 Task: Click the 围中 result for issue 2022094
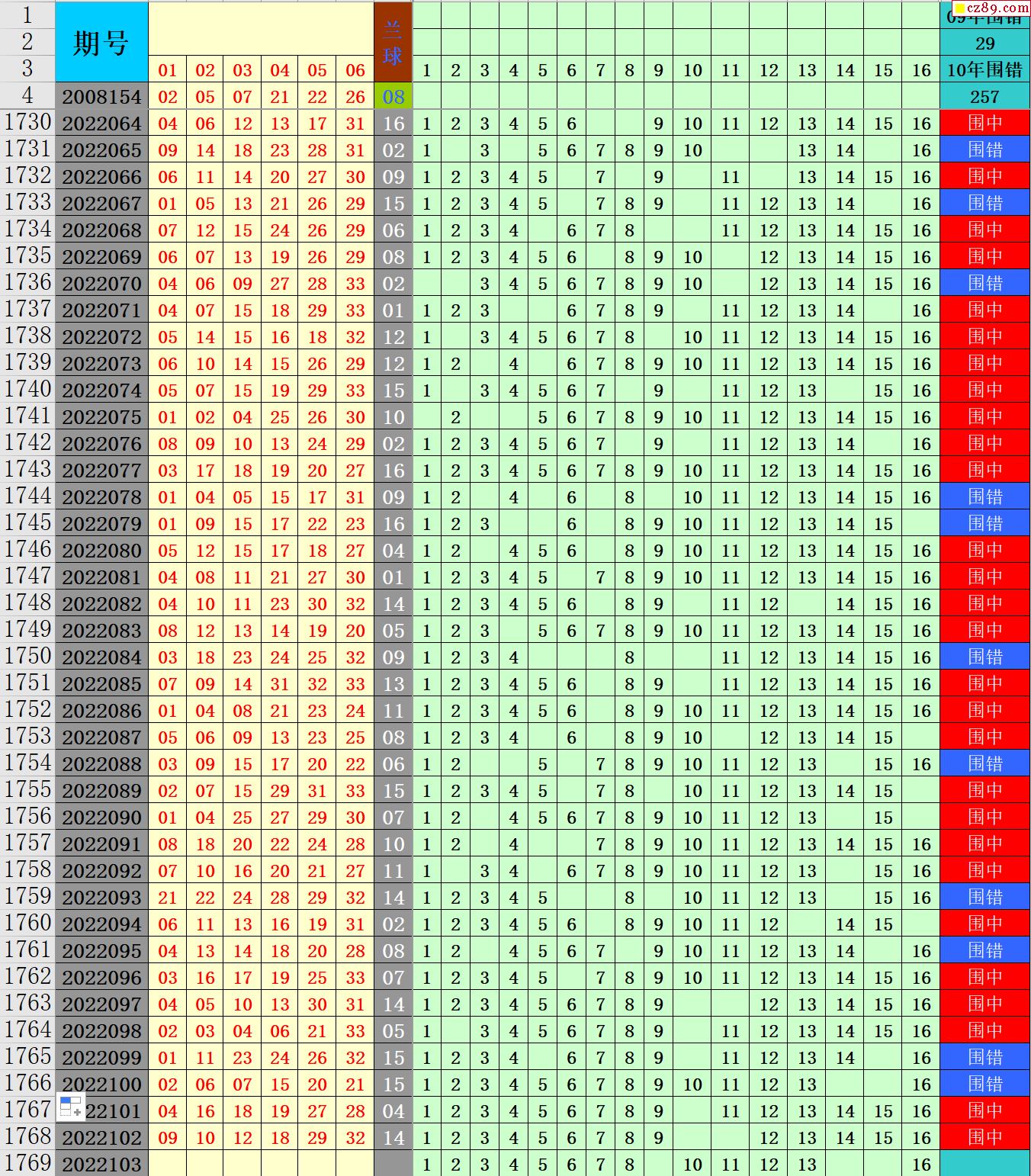coord(984,924)
